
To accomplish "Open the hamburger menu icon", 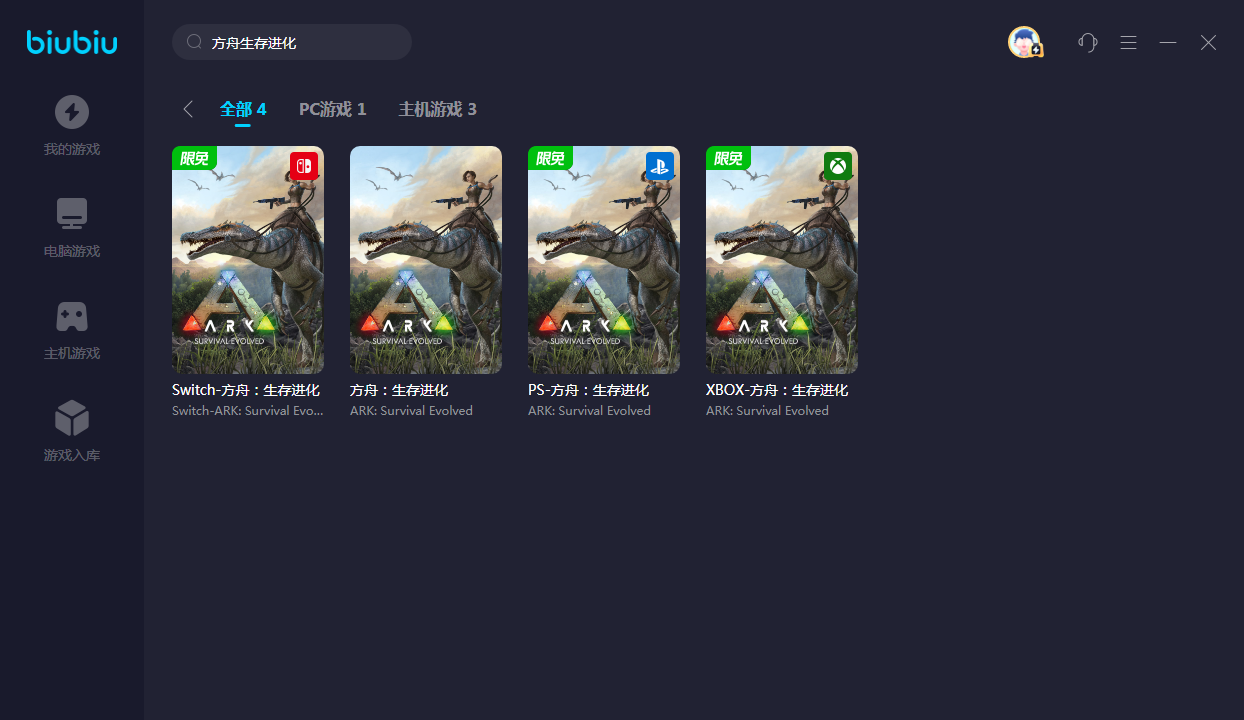I will tap(1128, 42).
